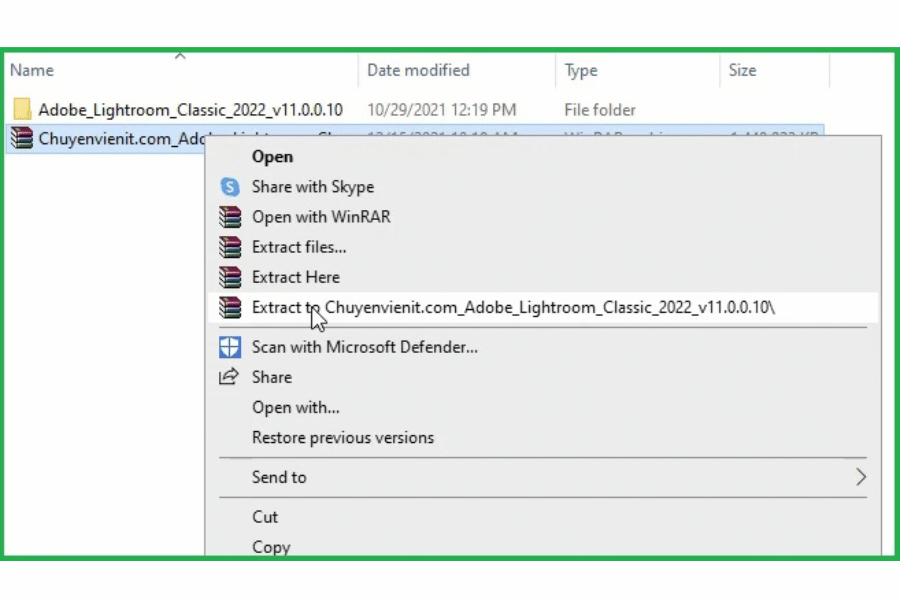Viewport: 900px width, 600px height.
Task: Sort by Date modified column header
Action: [x=418, y=71]
